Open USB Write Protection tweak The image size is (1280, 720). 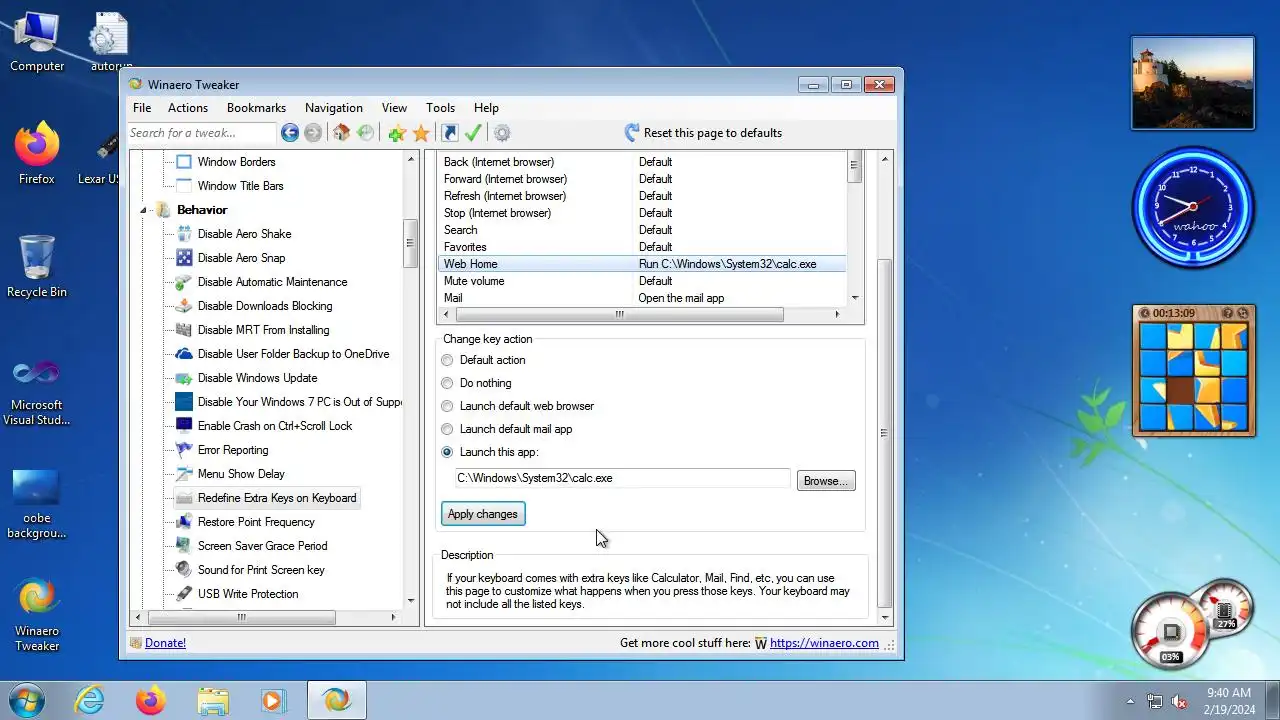[248, 594]
